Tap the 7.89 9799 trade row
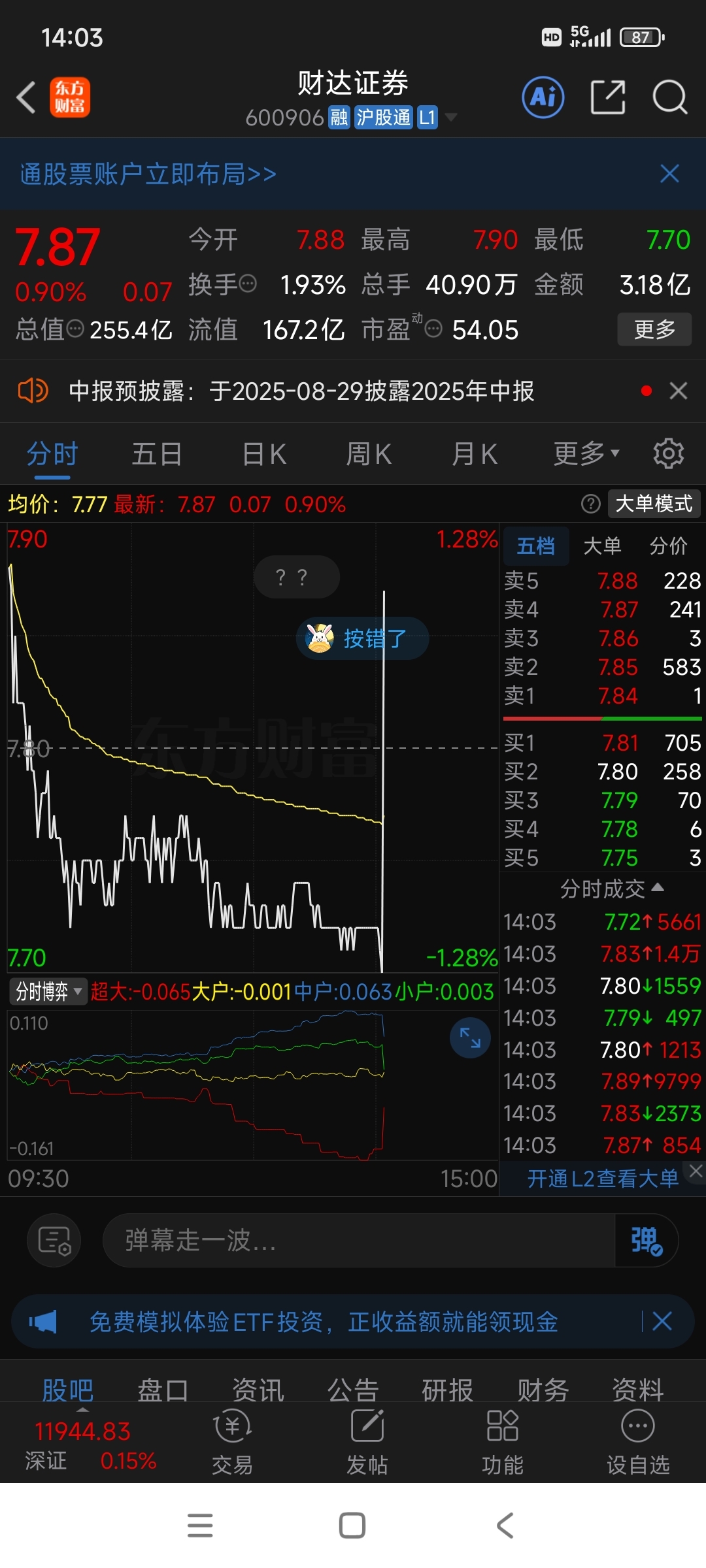Viewport: 706px width, 1568px height. [x=602, y=1081]
